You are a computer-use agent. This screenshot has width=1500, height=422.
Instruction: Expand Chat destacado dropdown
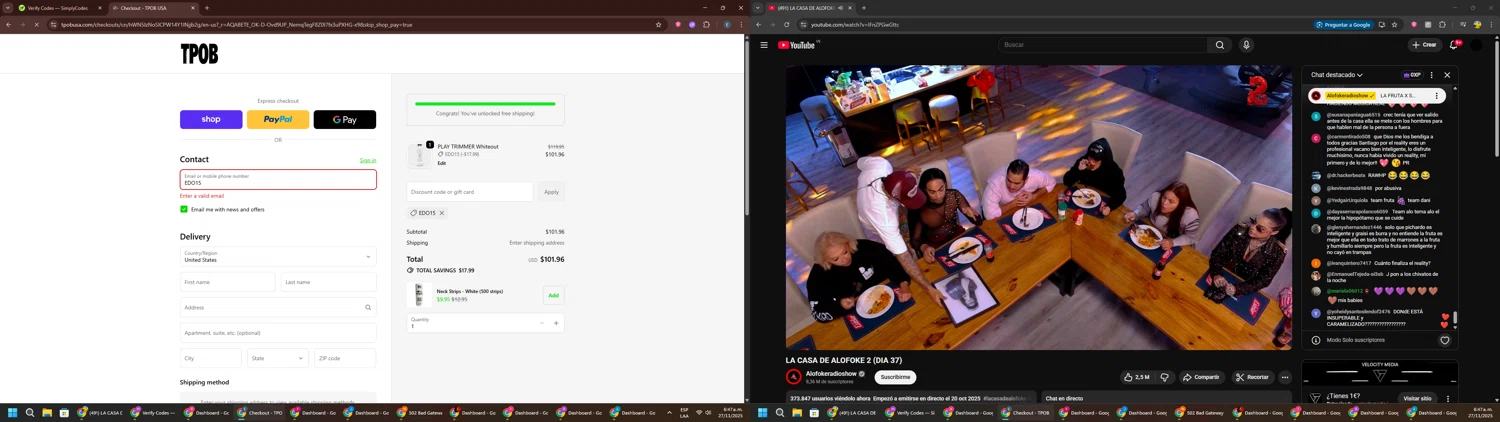tap(1337, 75)
